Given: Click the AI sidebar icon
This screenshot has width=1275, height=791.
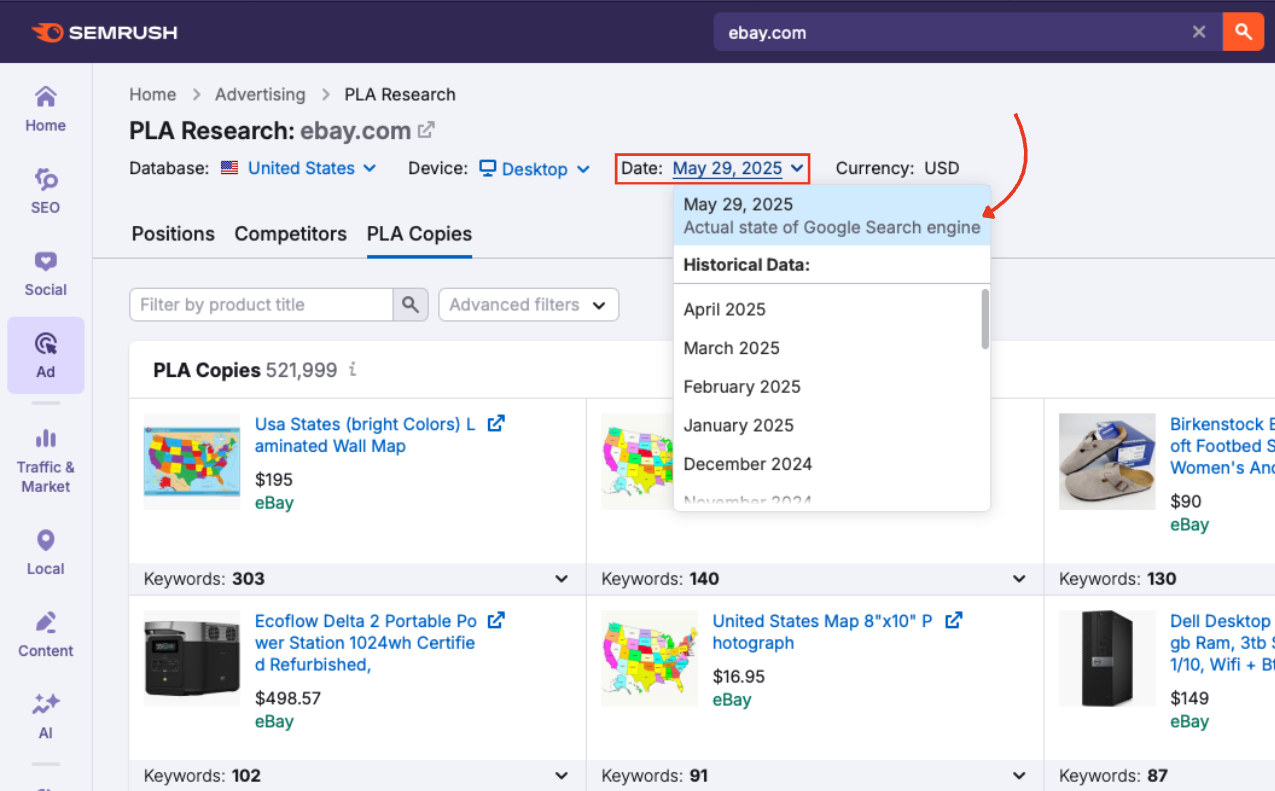Looking at the screenshot, I should pos(45,712).
